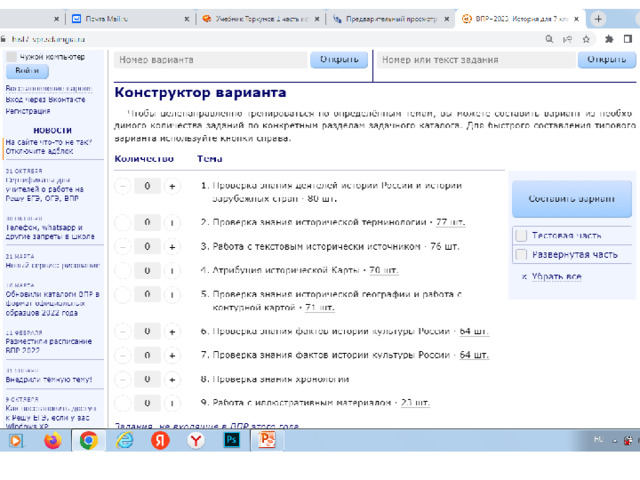The width and height of the screenshot is (640, 480).
Task: Open a new browser tab
Action: pyautogui.click(x=598, y=19)
